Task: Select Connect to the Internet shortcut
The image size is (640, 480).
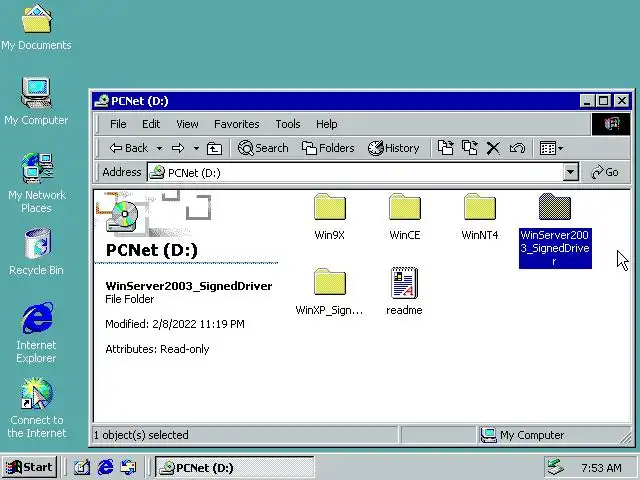Action: [x=36, y=408]
